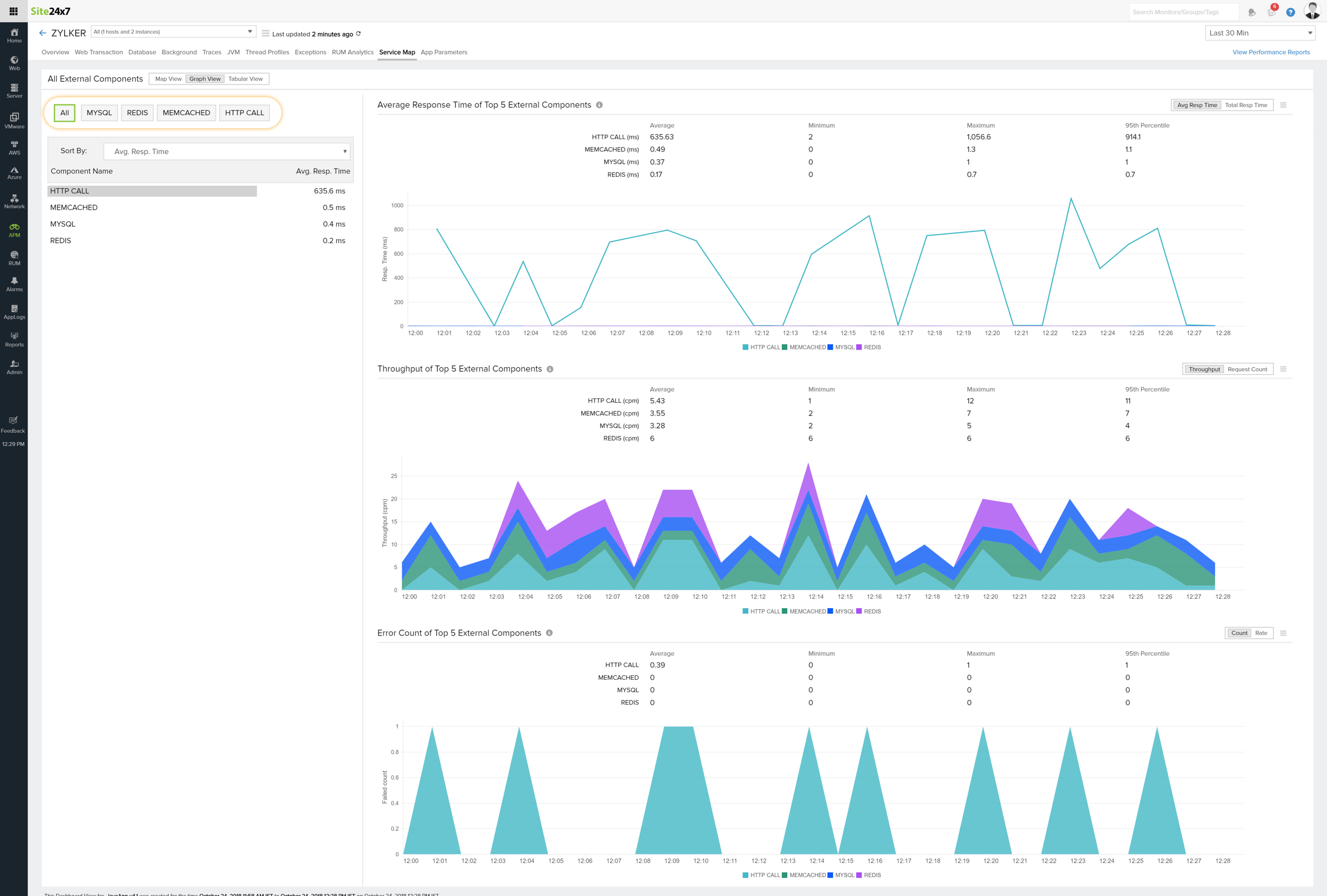
Task: Switch to Map View
Action: point(168,78)
